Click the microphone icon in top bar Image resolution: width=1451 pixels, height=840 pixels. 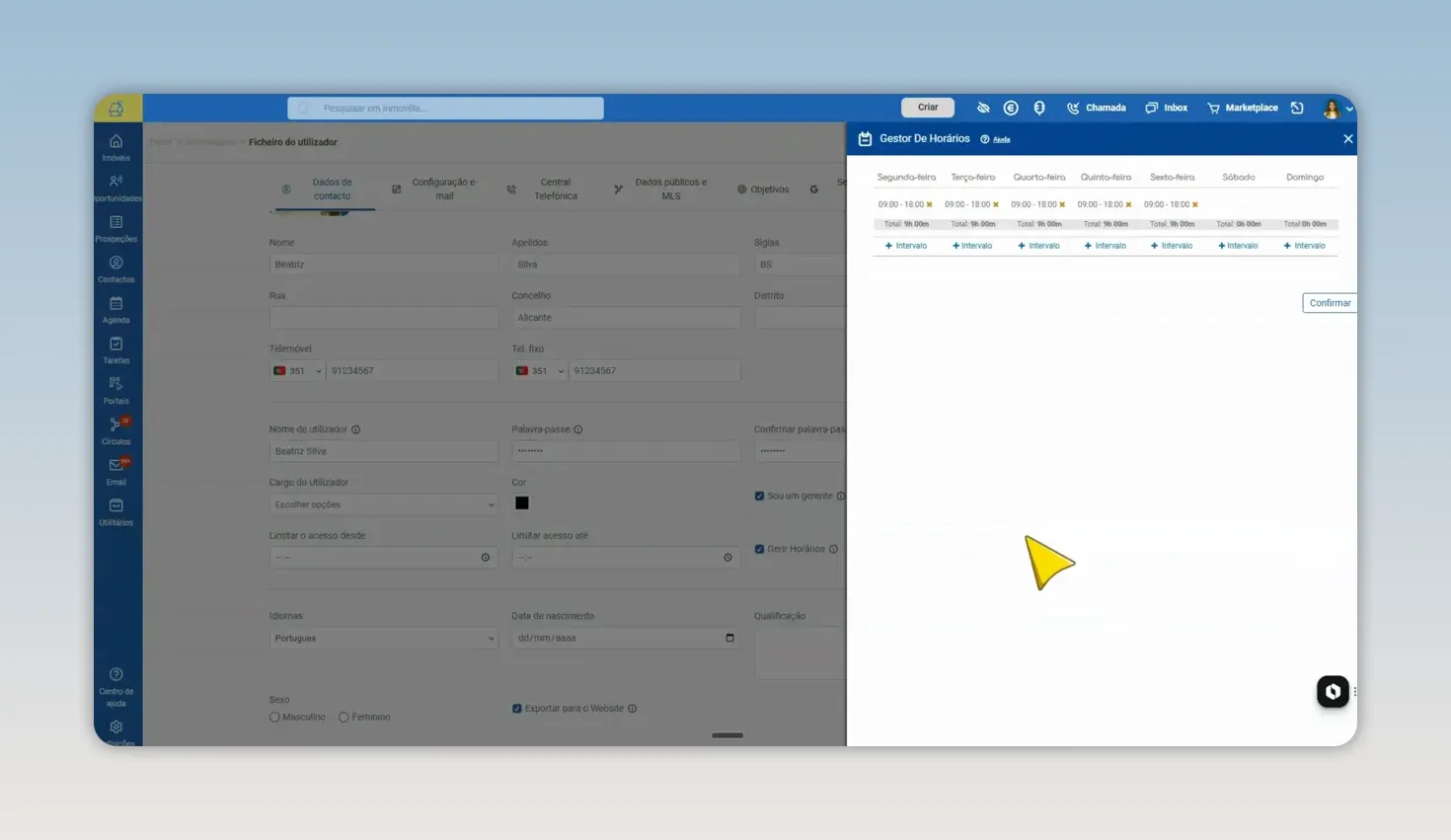(1039, 108)
